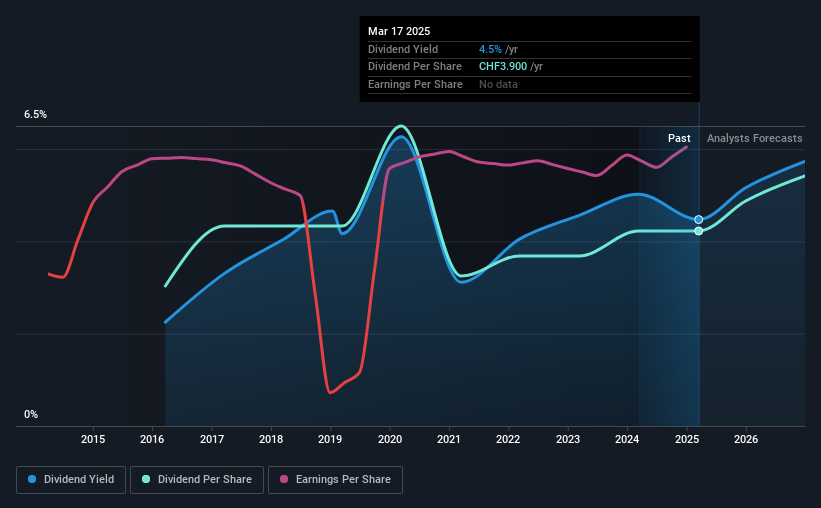Click the tooltip Dividend Yield row label
Viewport: 821px width, 508px height.
tap(403, 49)
